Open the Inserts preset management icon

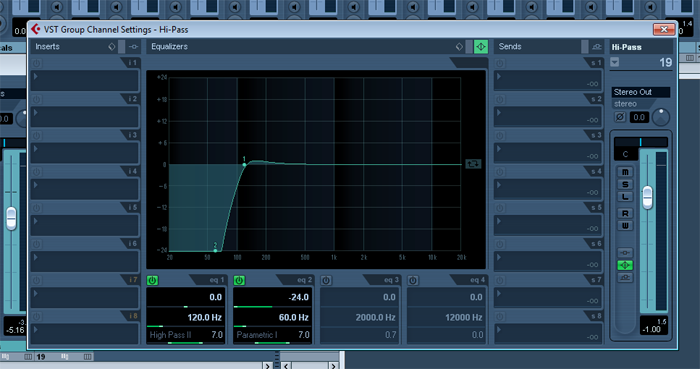[112, 46]
